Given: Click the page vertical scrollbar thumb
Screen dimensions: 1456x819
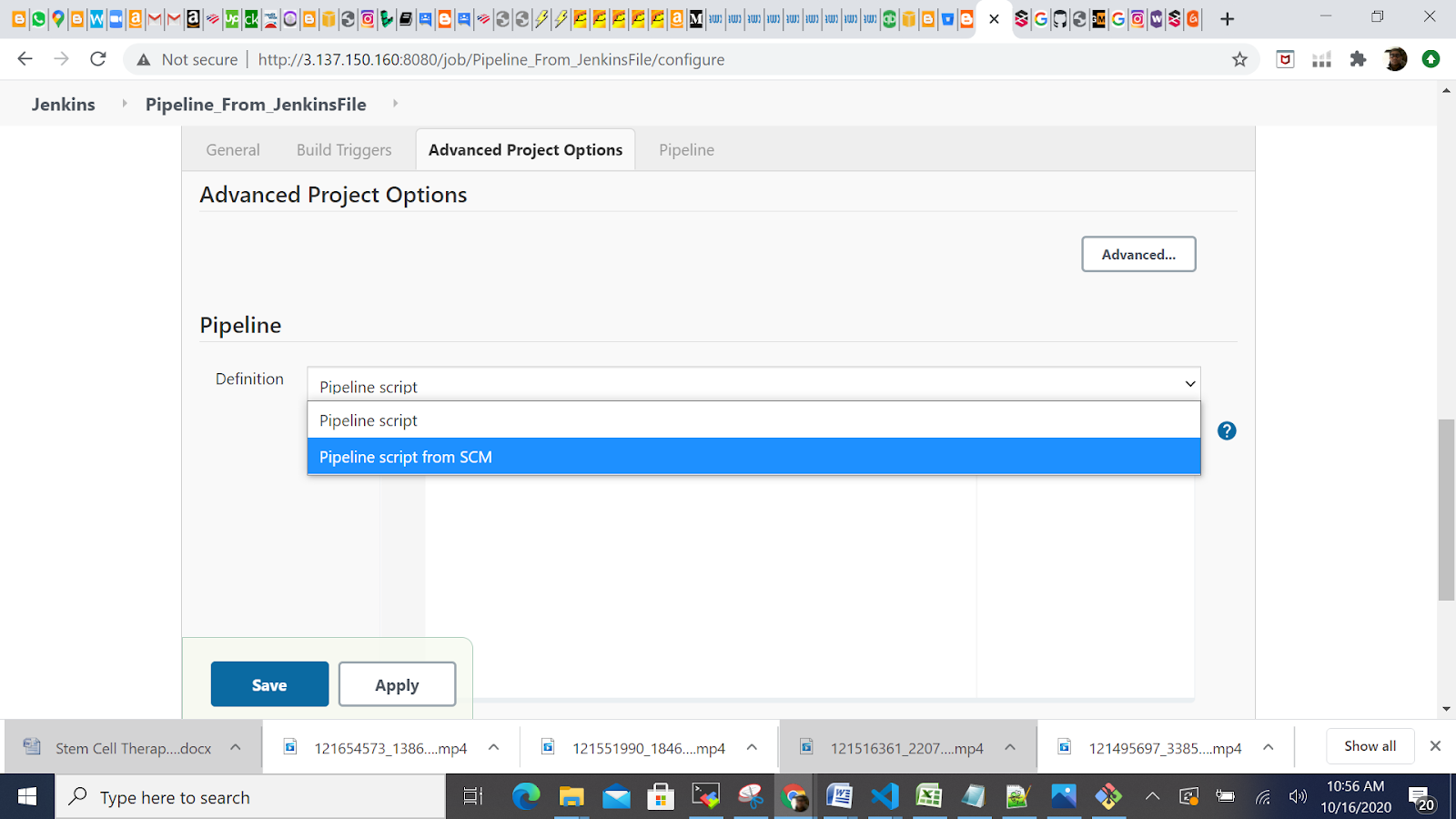Looking at the screenshot, I should [1447, 510].
